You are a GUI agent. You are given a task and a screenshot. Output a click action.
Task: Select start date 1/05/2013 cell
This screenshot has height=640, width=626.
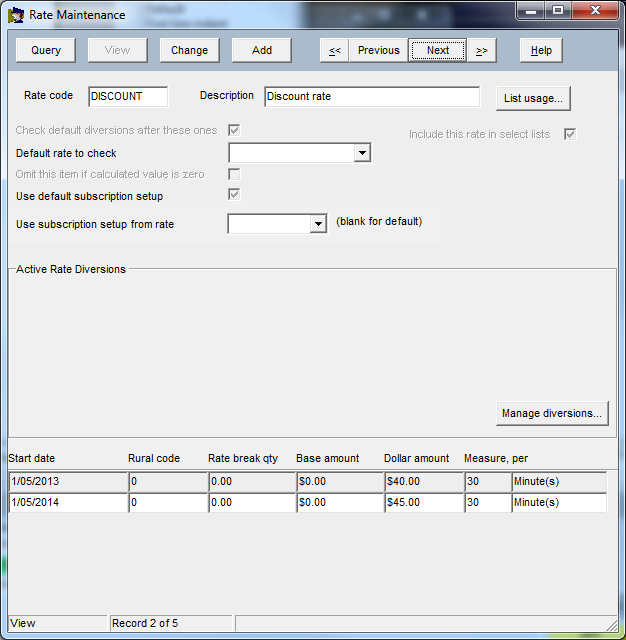(68, 482)
